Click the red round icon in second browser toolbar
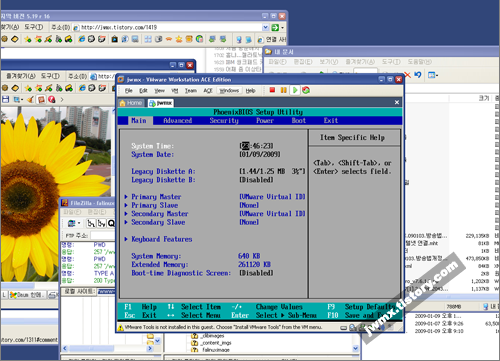This screenshot has width=500, height=361. coord(52,99)
